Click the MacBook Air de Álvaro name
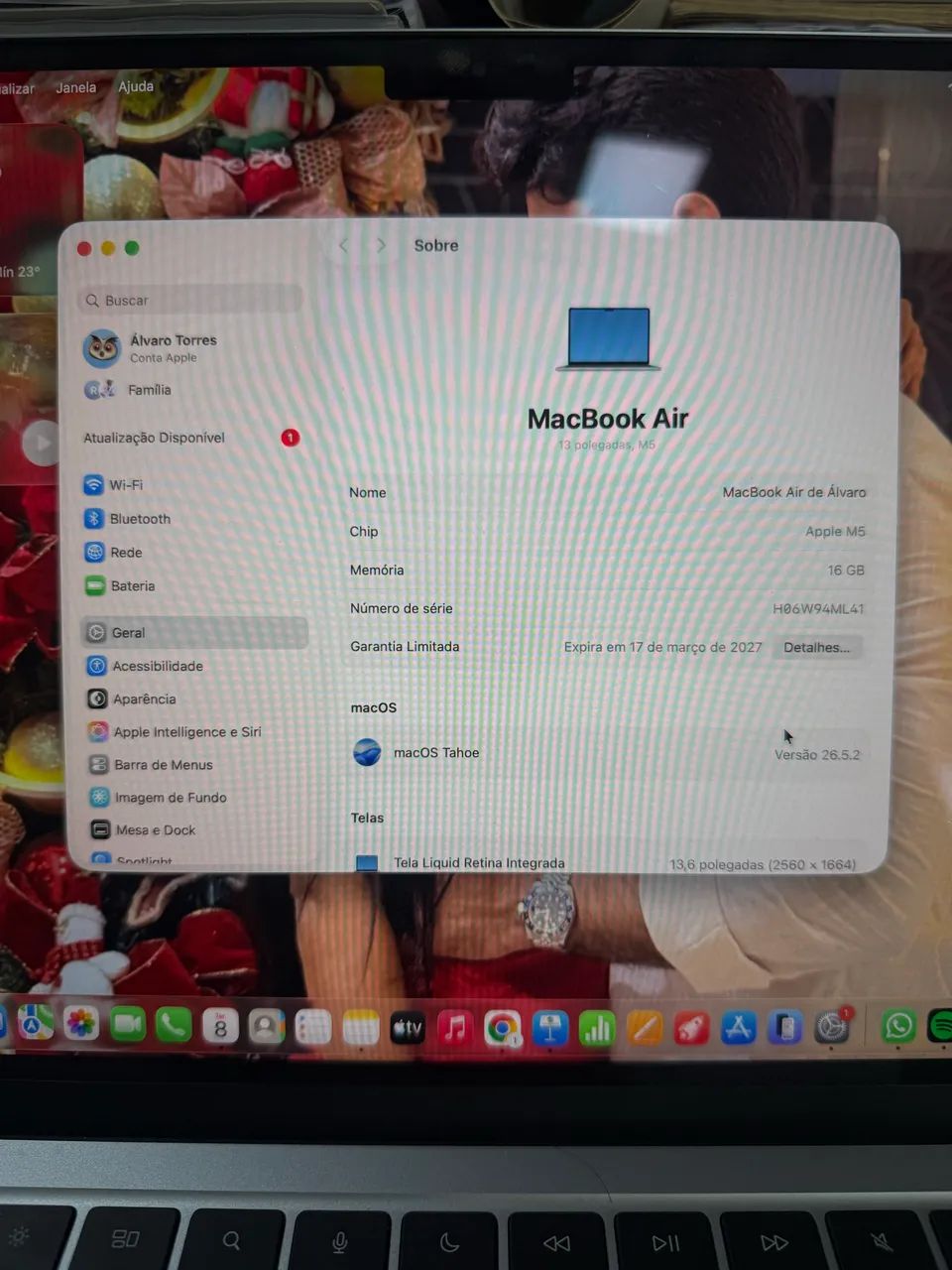 click(793, 492)
